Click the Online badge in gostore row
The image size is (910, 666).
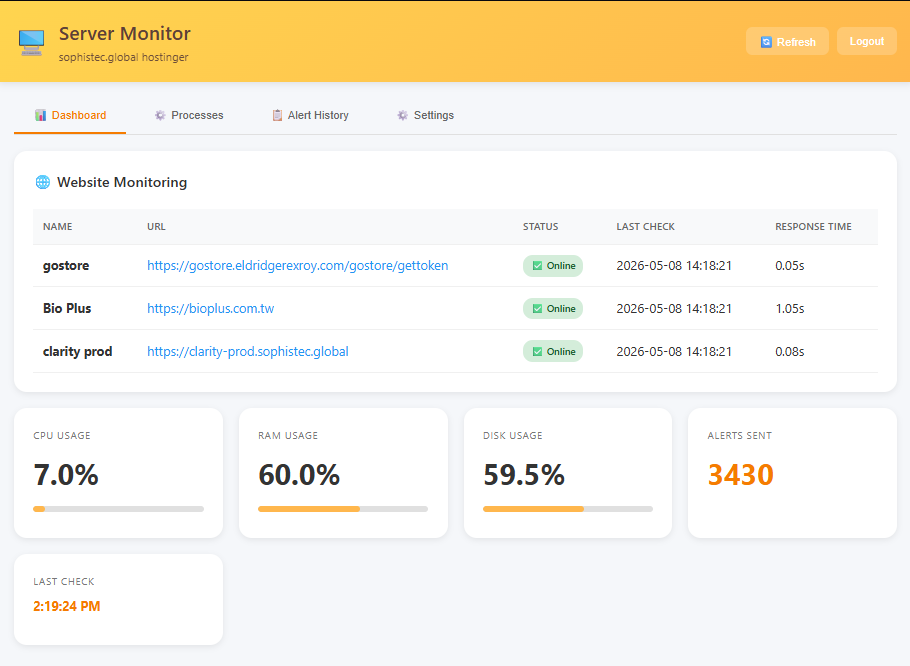tap(552, 266)
